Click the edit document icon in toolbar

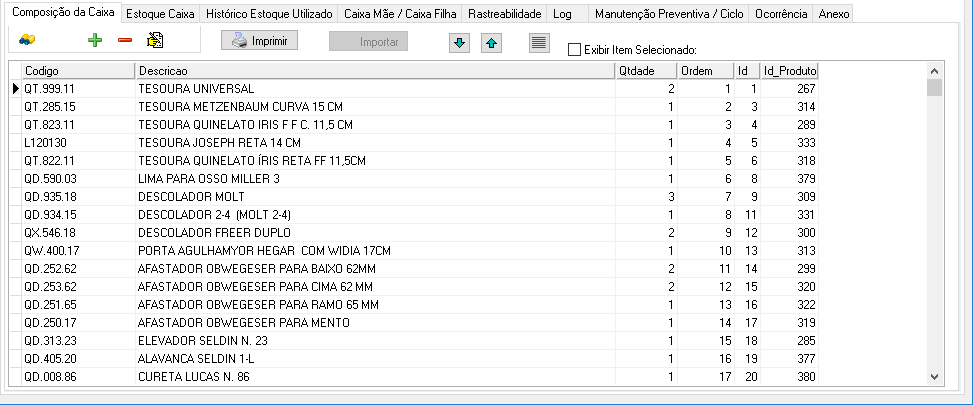(x=155, y=41)
